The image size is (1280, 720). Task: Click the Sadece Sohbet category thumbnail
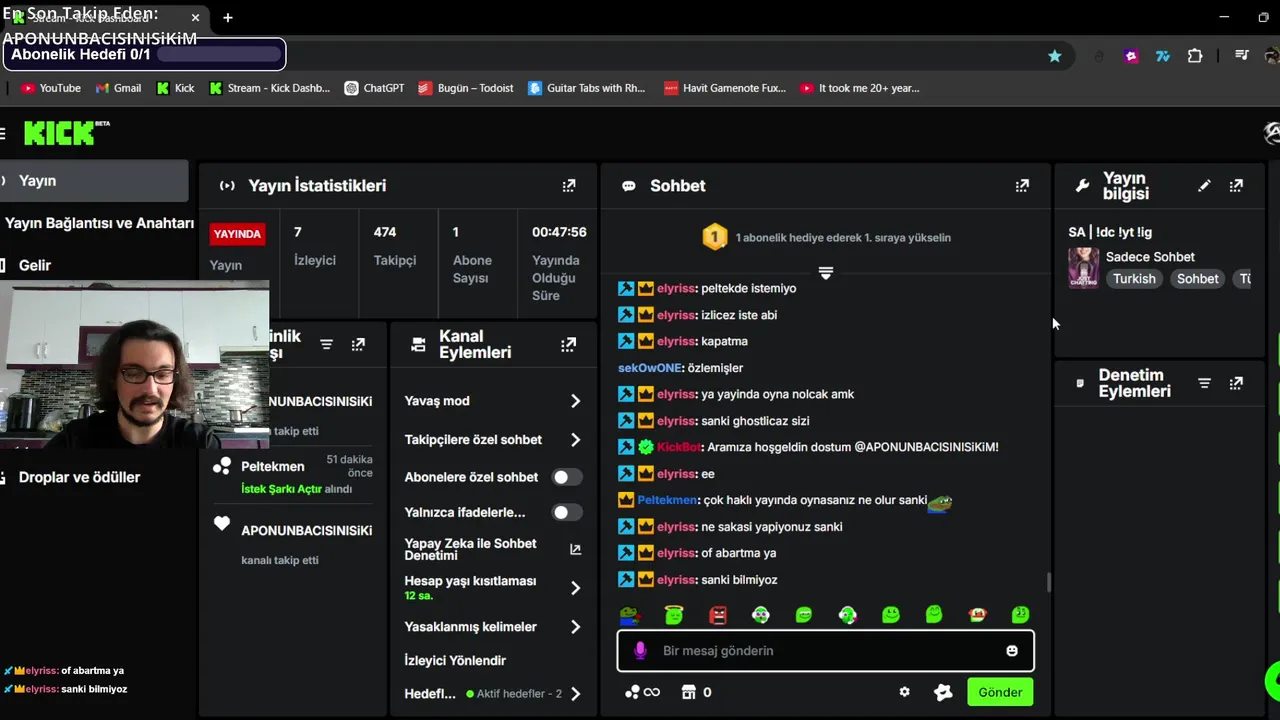(1084, 268)
